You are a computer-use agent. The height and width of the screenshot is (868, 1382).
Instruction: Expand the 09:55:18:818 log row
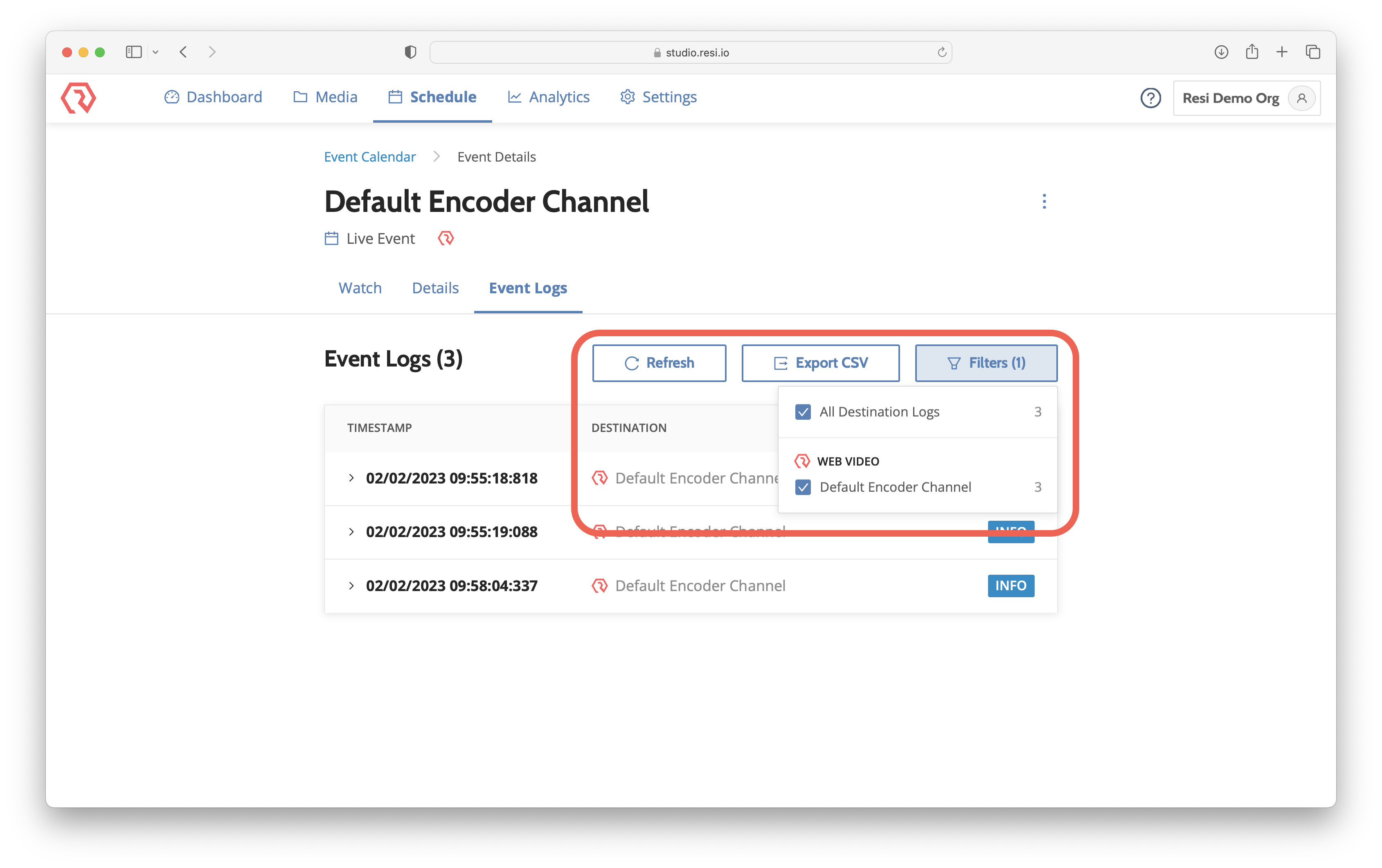[x=351, y=478]
